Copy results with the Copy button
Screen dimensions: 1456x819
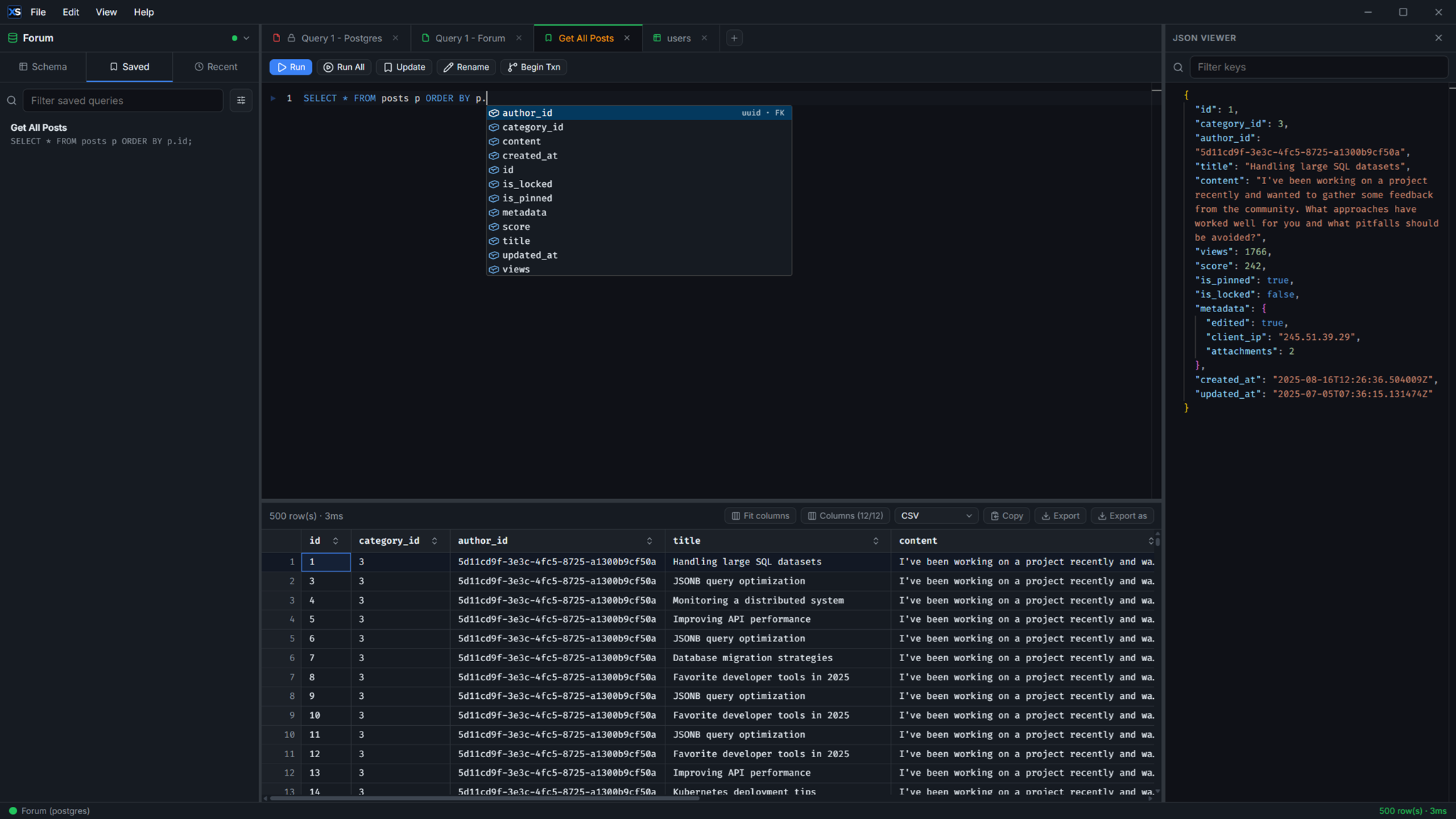click(x=1007, y=516)
